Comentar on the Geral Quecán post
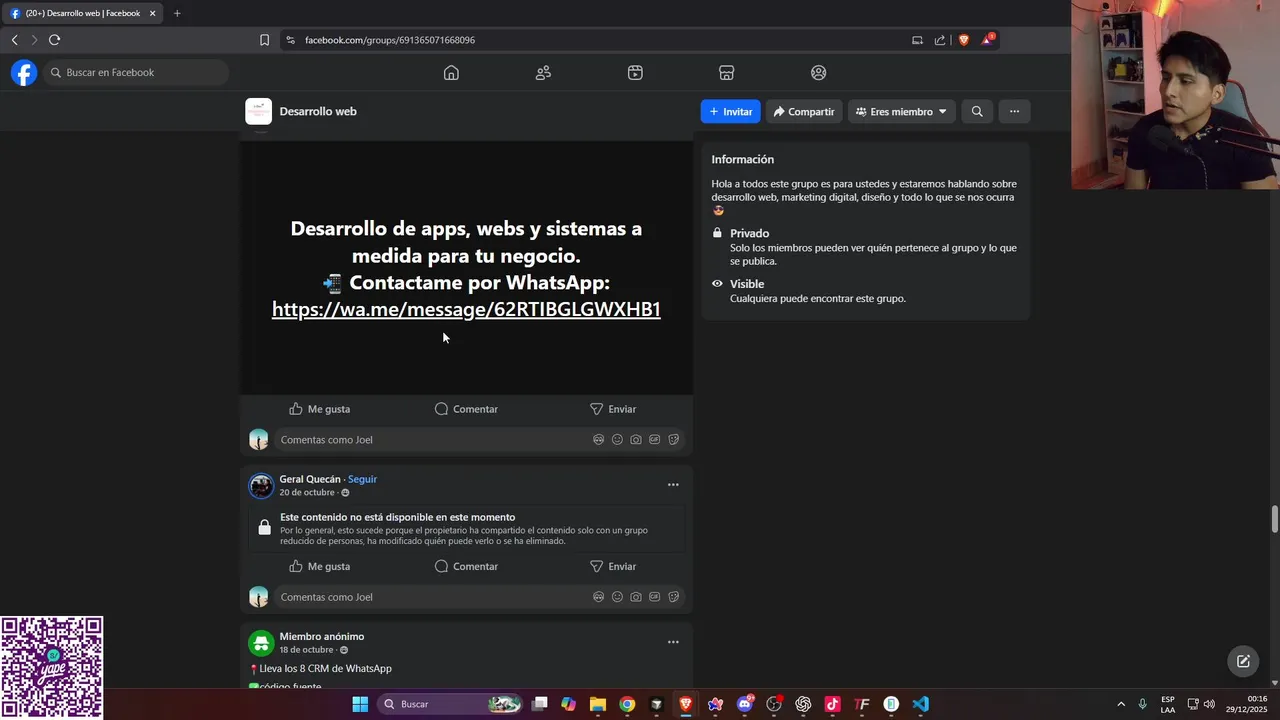1280x720 pixels. click(466, 566)
